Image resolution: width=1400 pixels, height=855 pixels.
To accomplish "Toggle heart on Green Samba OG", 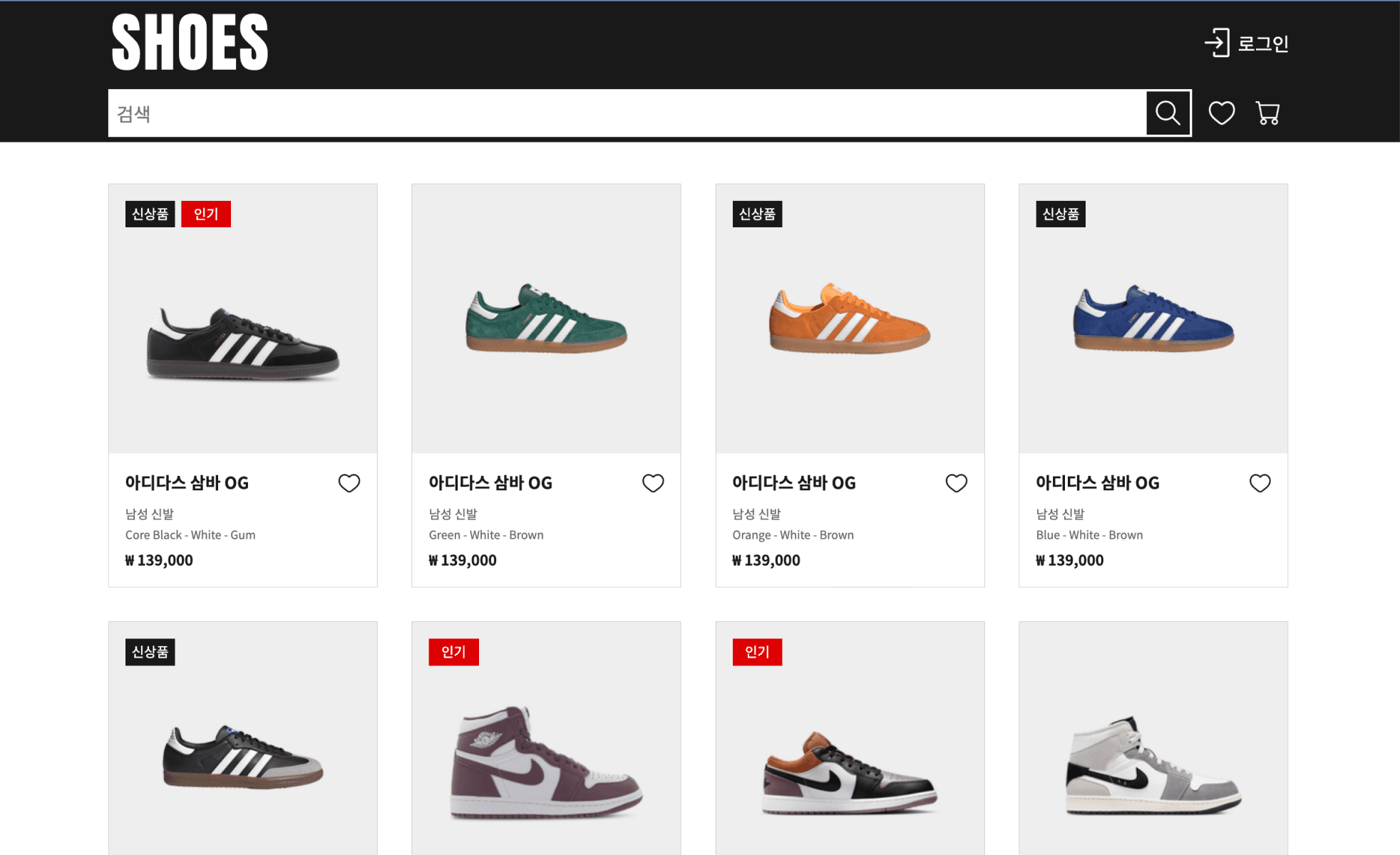I will point(652,483).
